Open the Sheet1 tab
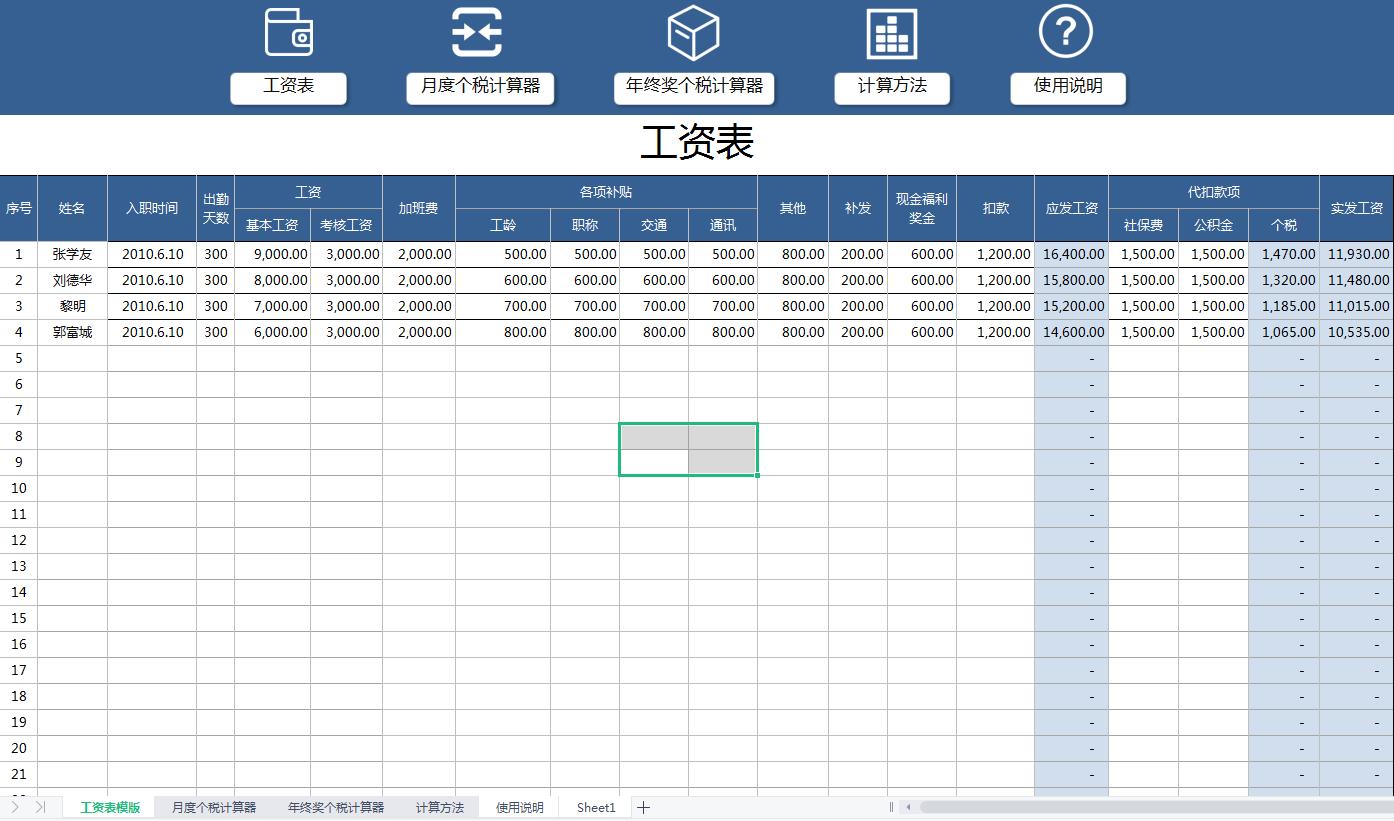 point(595,807)
